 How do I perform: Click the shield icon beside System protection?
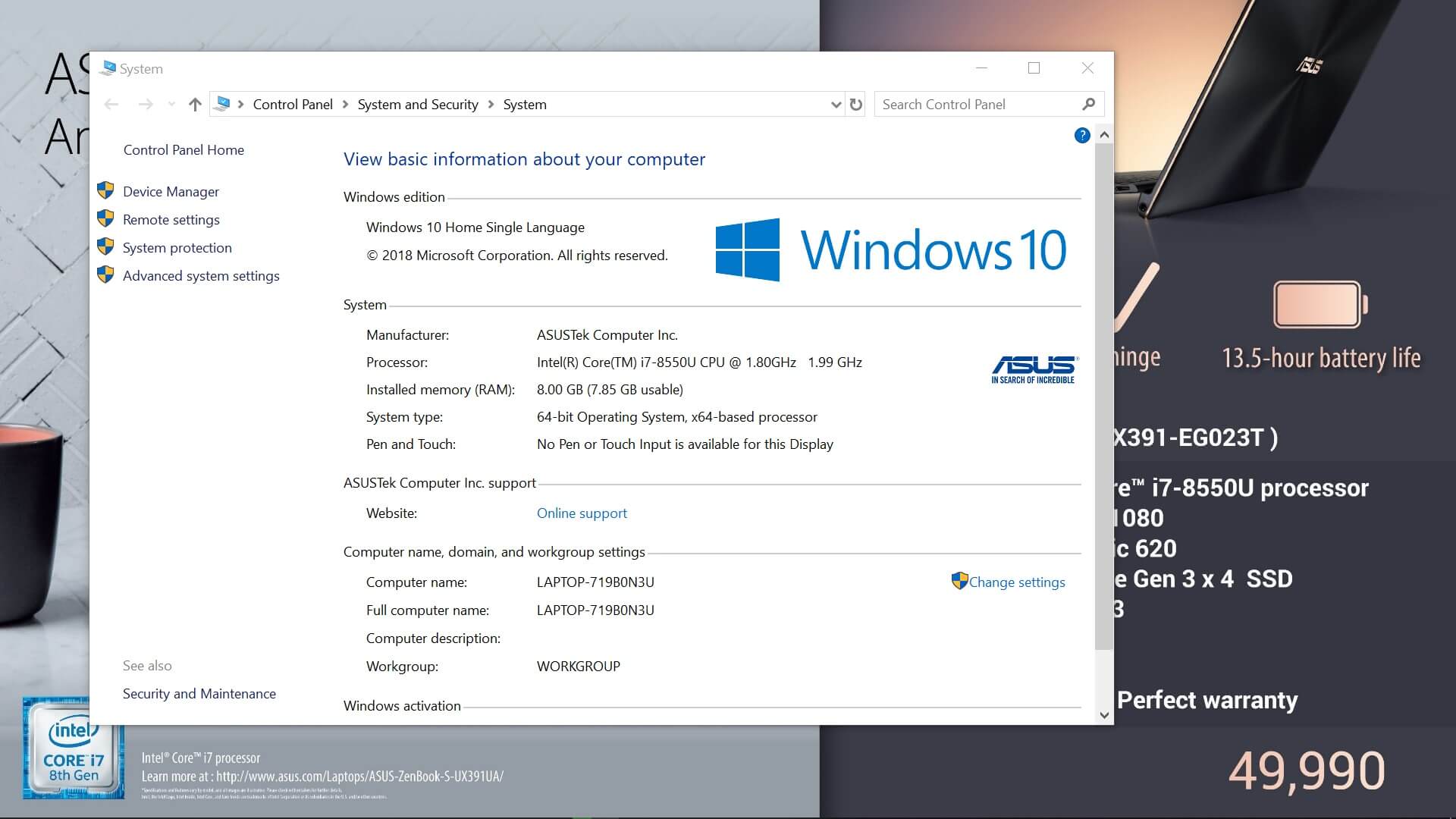106,246
